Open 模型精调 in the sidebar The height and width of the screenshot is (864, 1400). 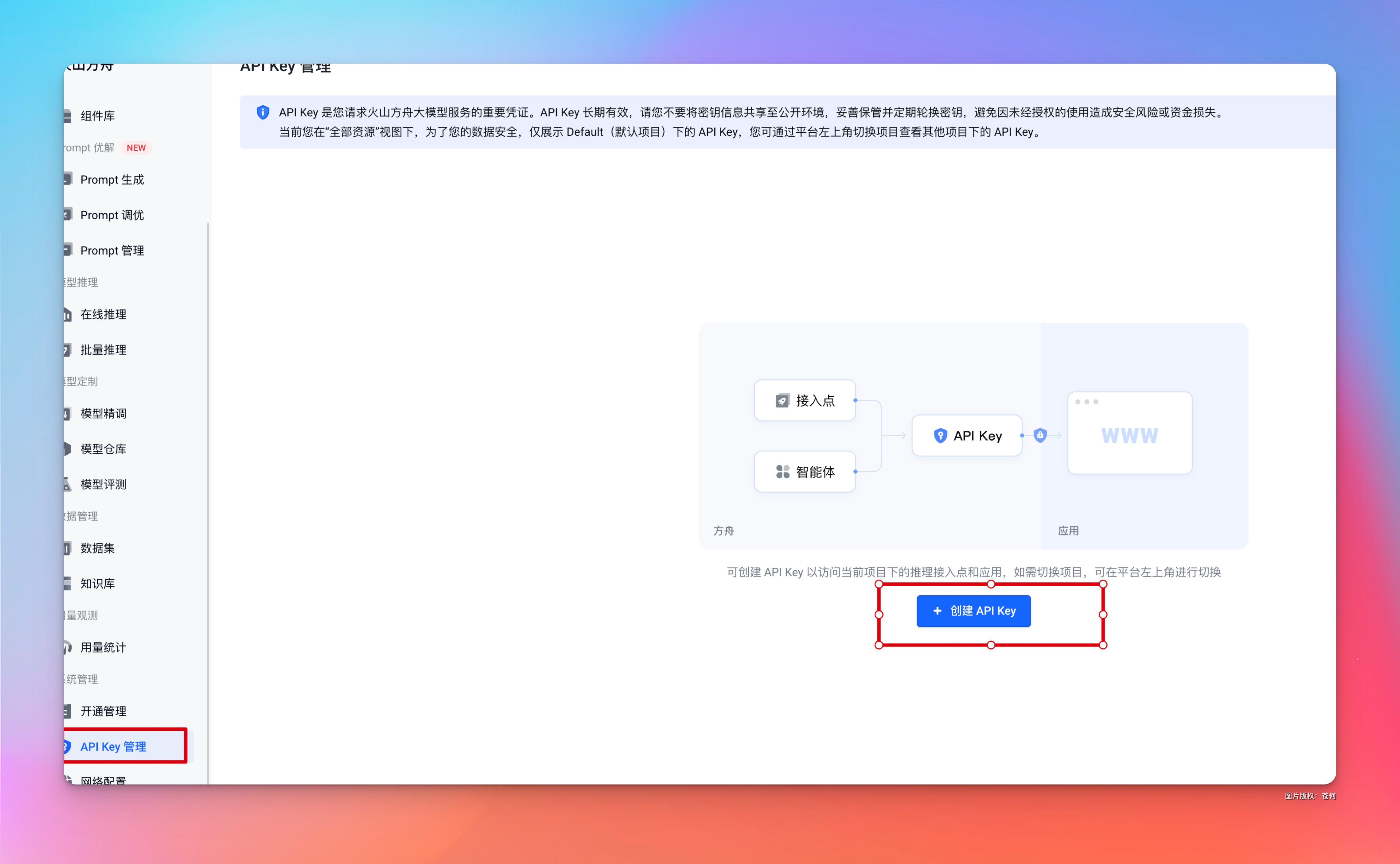pos(103,414)
